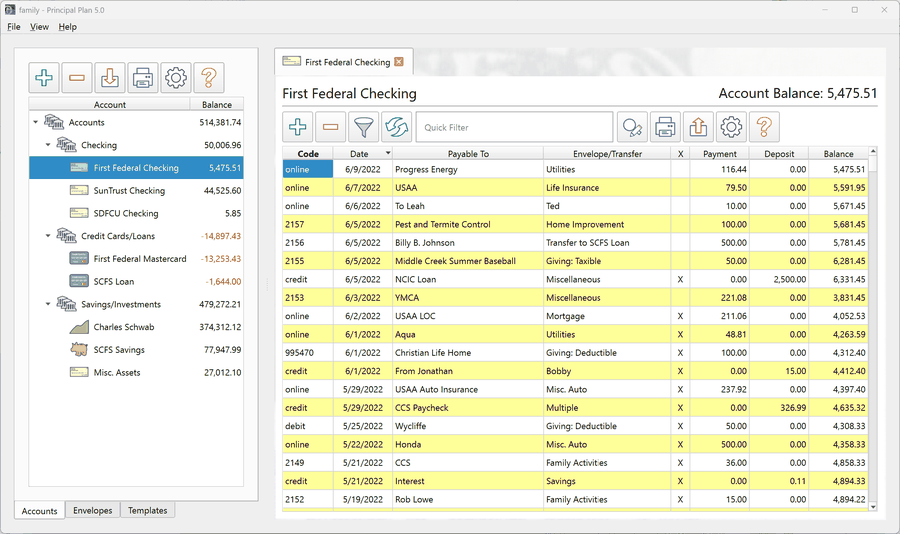Open the sidebar help question mark icon
This screenshot has width=900, height=534.
click(x=209, y=78)
